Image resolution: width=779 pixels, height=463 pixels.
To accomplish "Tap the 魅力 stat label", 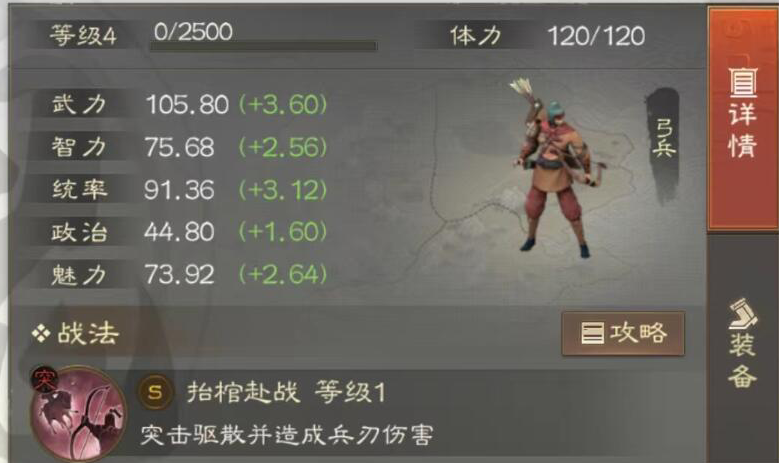I will (x=79, y=275).
